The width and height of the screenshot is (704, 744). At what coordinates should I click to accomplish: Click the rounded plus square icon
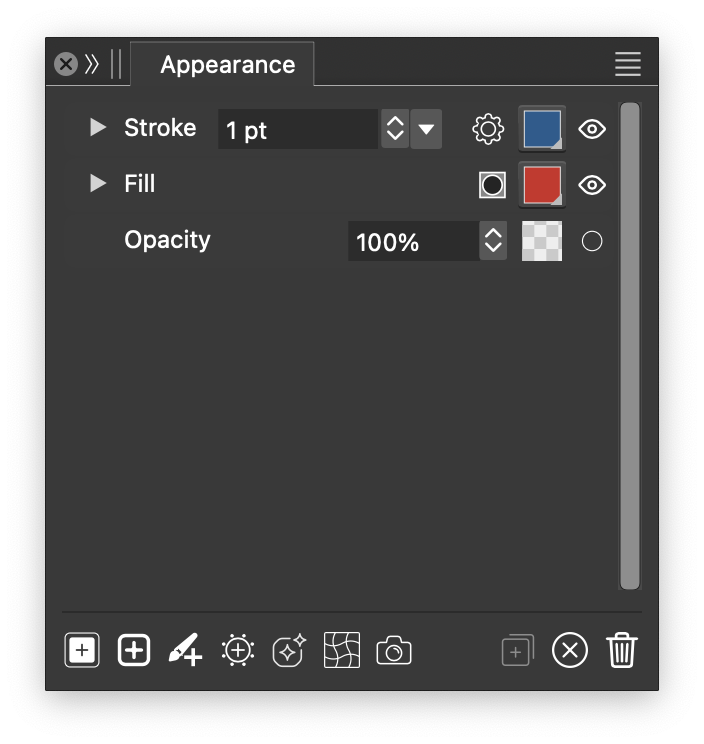pyautogui.click(x=134, y=651)
